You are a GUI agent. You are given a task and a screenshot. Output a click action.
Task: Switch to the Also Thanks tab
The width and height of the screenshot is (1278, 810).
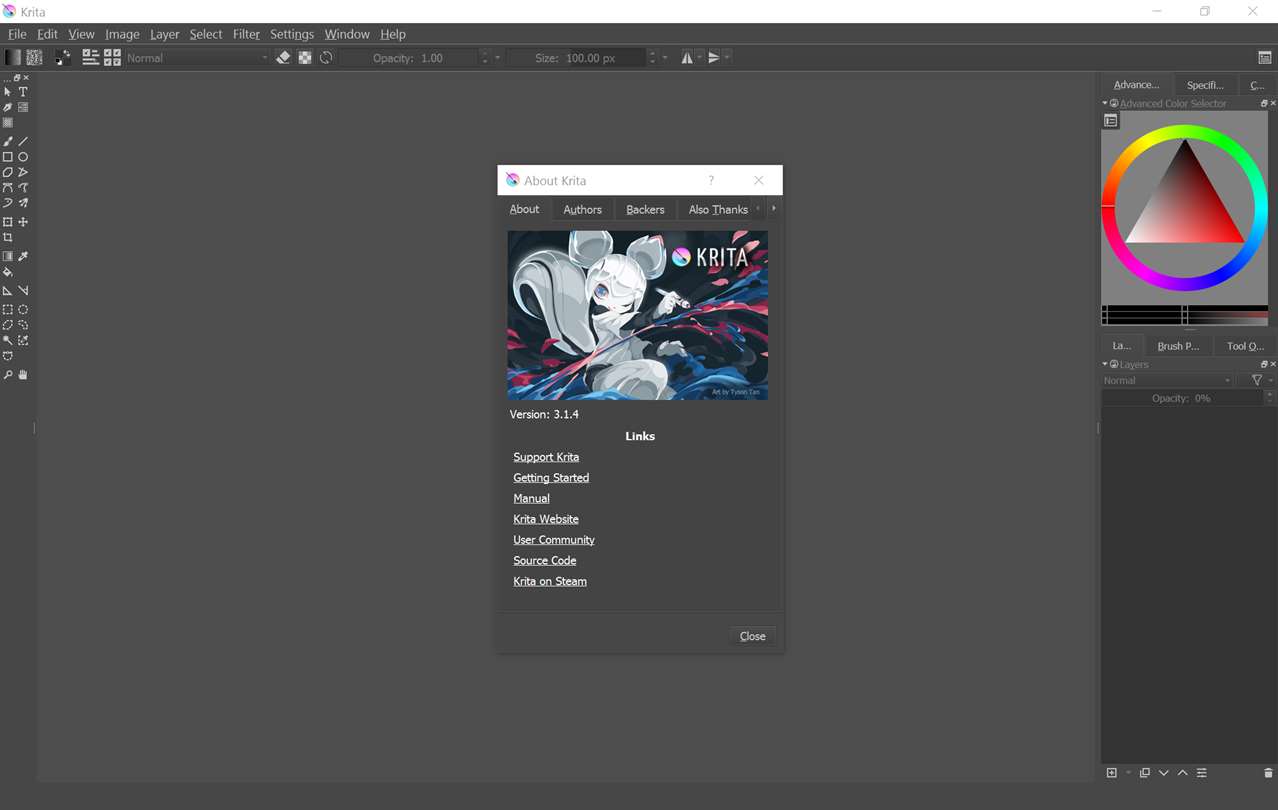coord(718,209)
